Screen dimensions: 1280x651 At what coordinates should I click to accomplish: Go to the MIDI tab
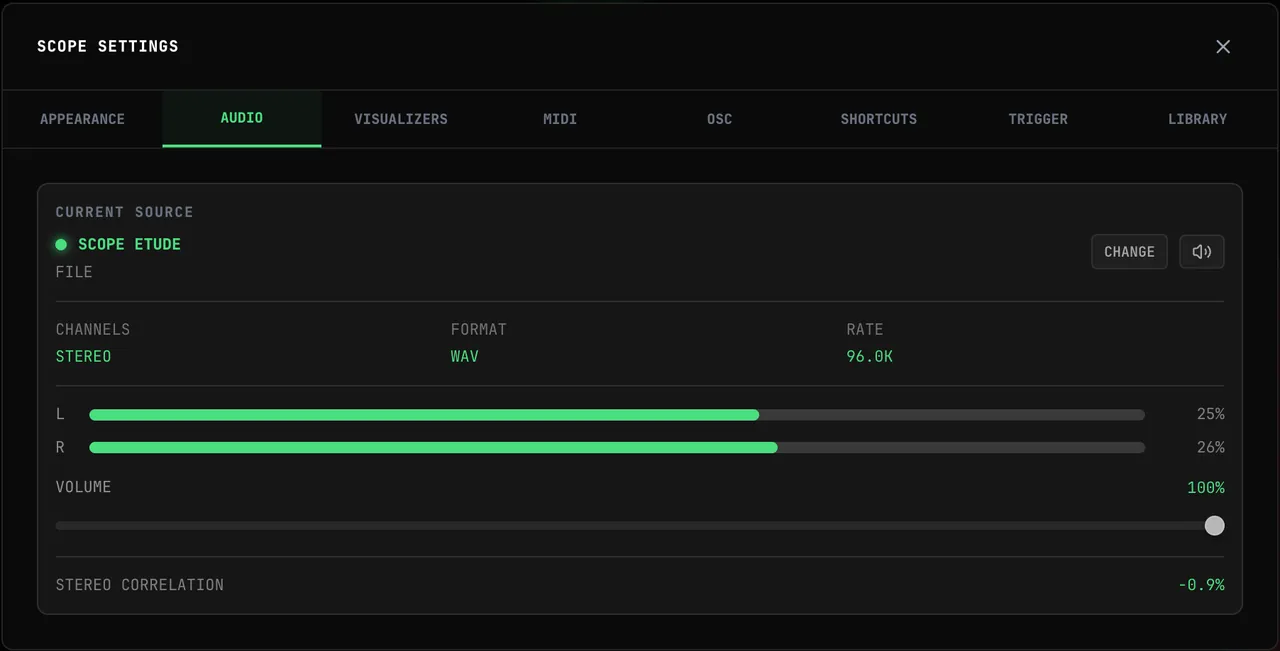point(560,119)
